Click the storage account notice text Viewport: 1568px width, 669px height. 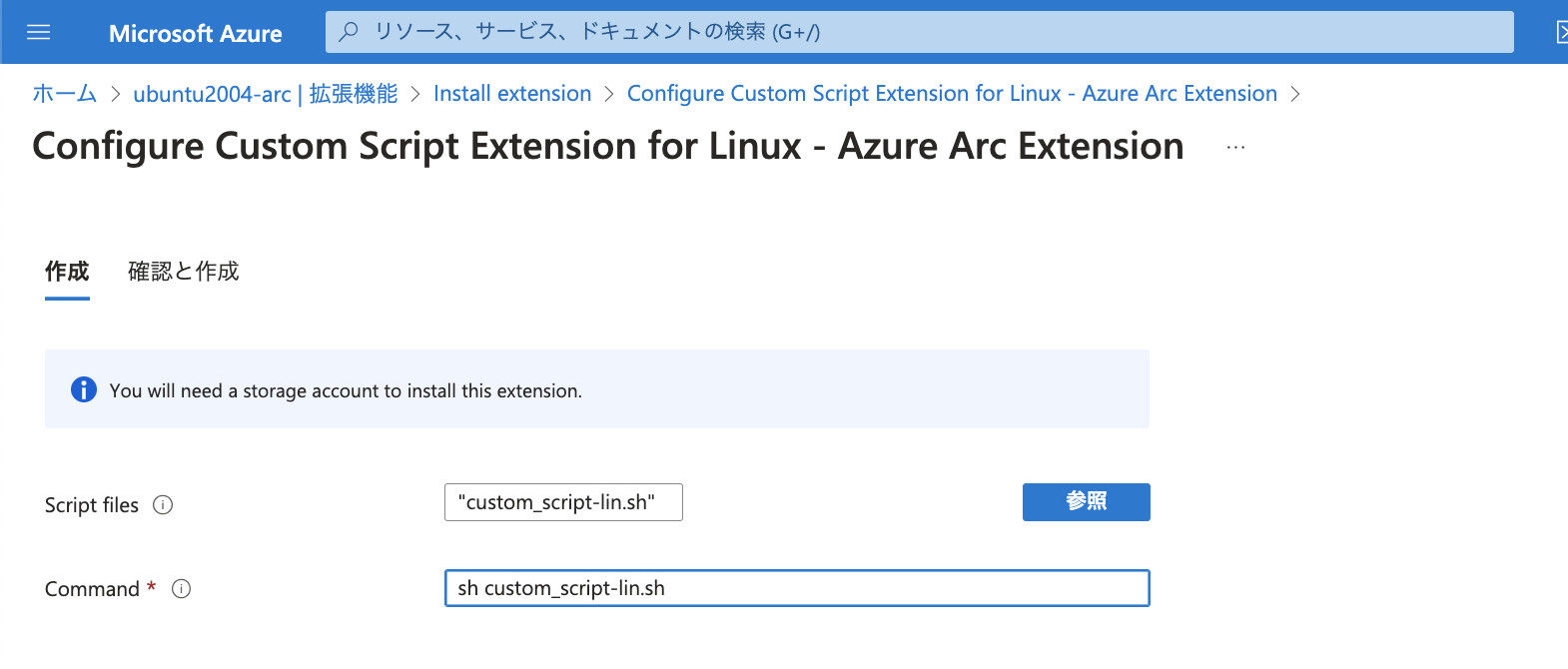(x=346, y=391)
